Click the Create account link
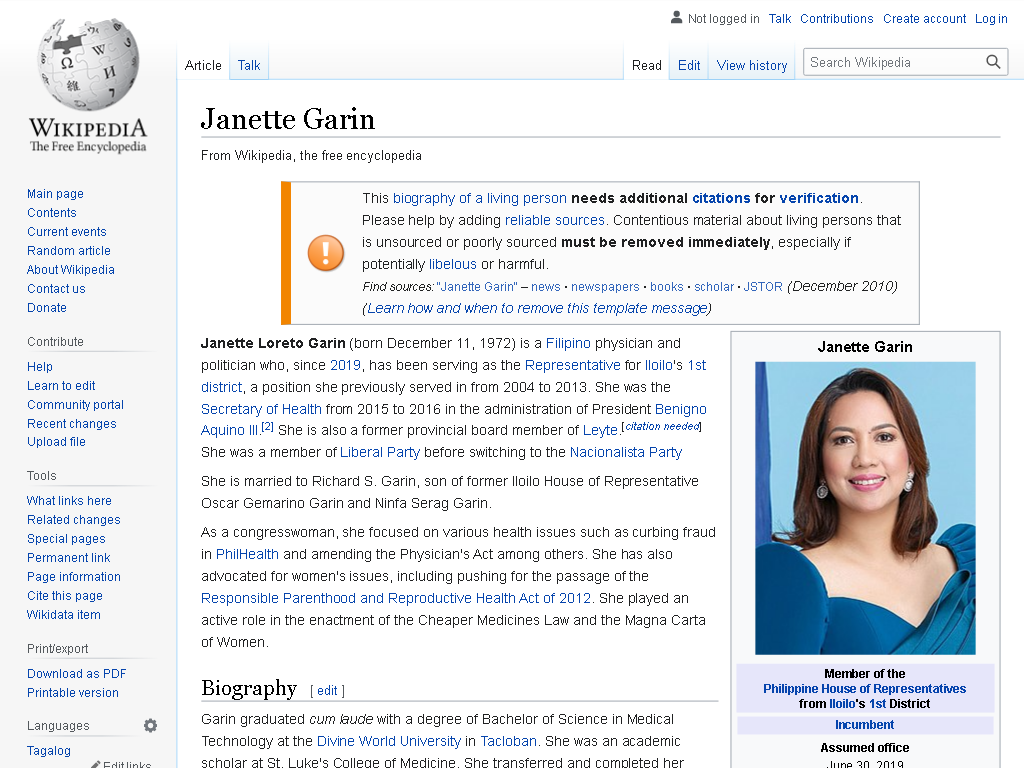Image resolution: width=1024 pixels, height=768 pixels. coord(924,18)
